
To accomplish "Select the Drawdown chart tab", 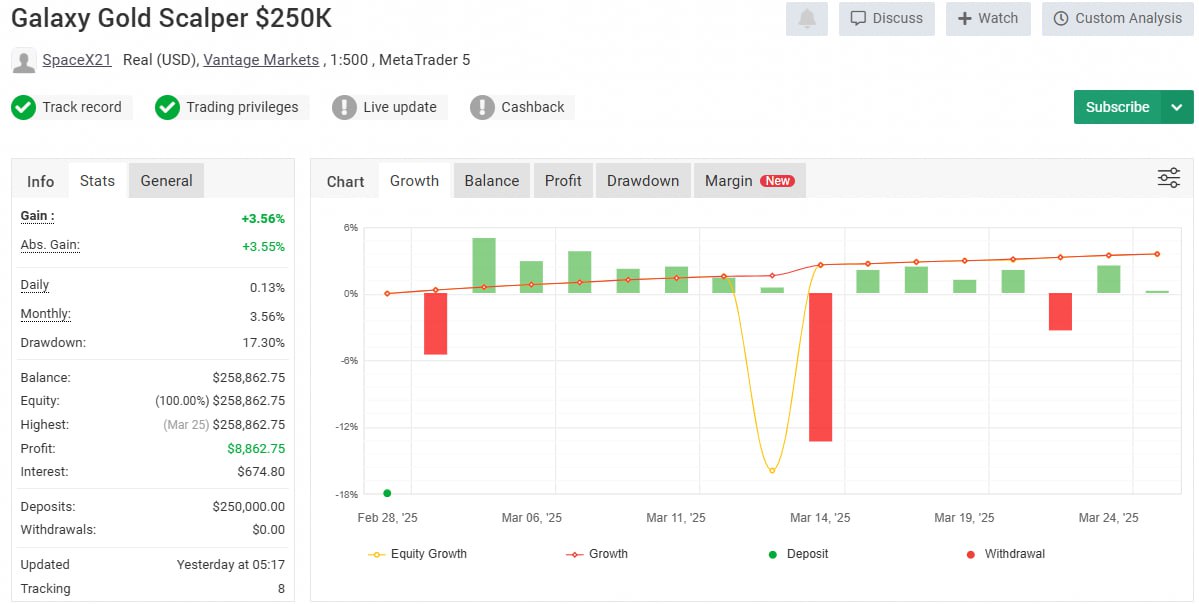I will click(643, 180).
